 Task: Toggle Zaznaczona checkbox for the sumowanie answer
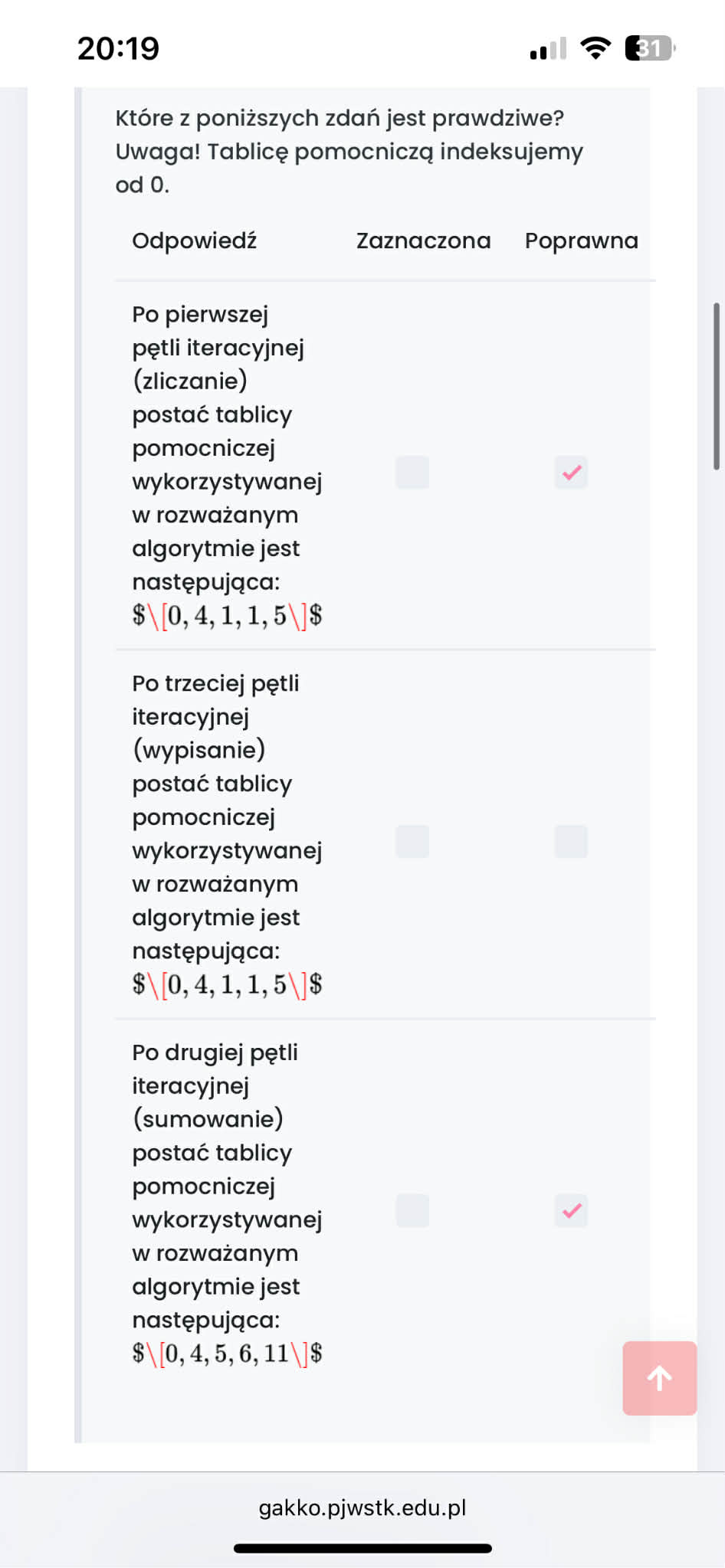412,1211
